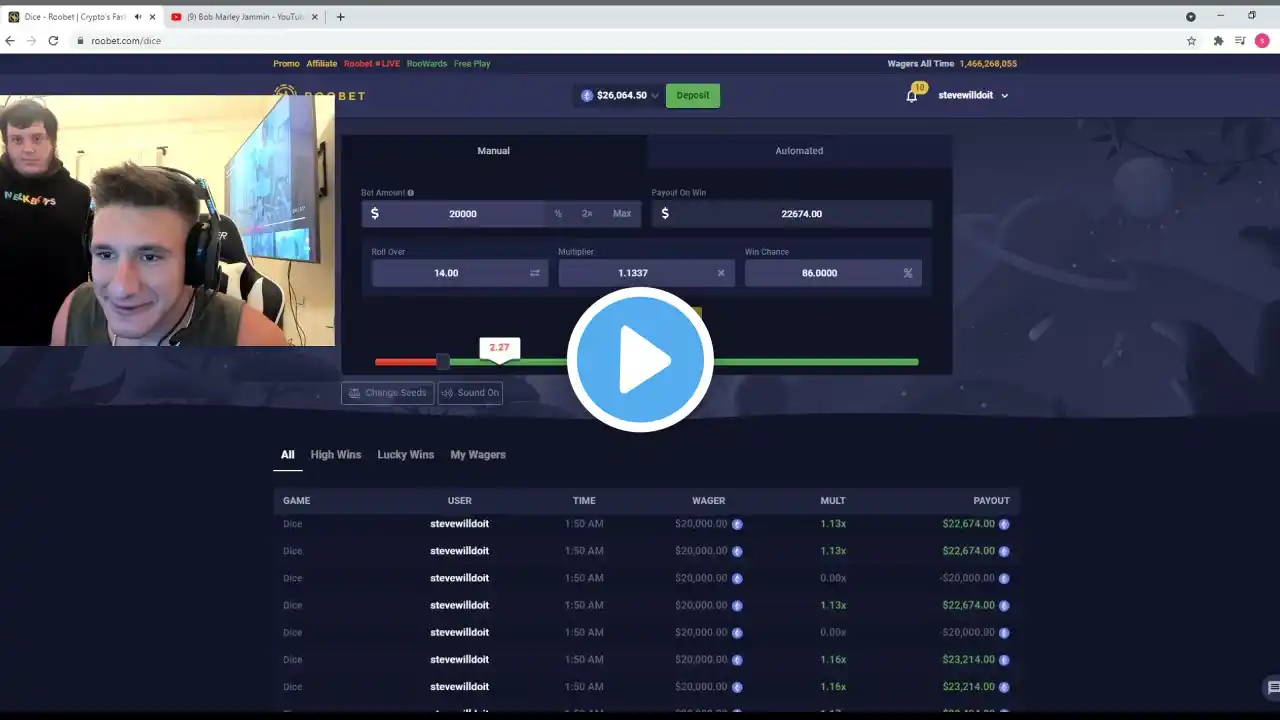This screenshot has width=1280, height=720.
Task: Open the Affiliate link
Action: 322,64
